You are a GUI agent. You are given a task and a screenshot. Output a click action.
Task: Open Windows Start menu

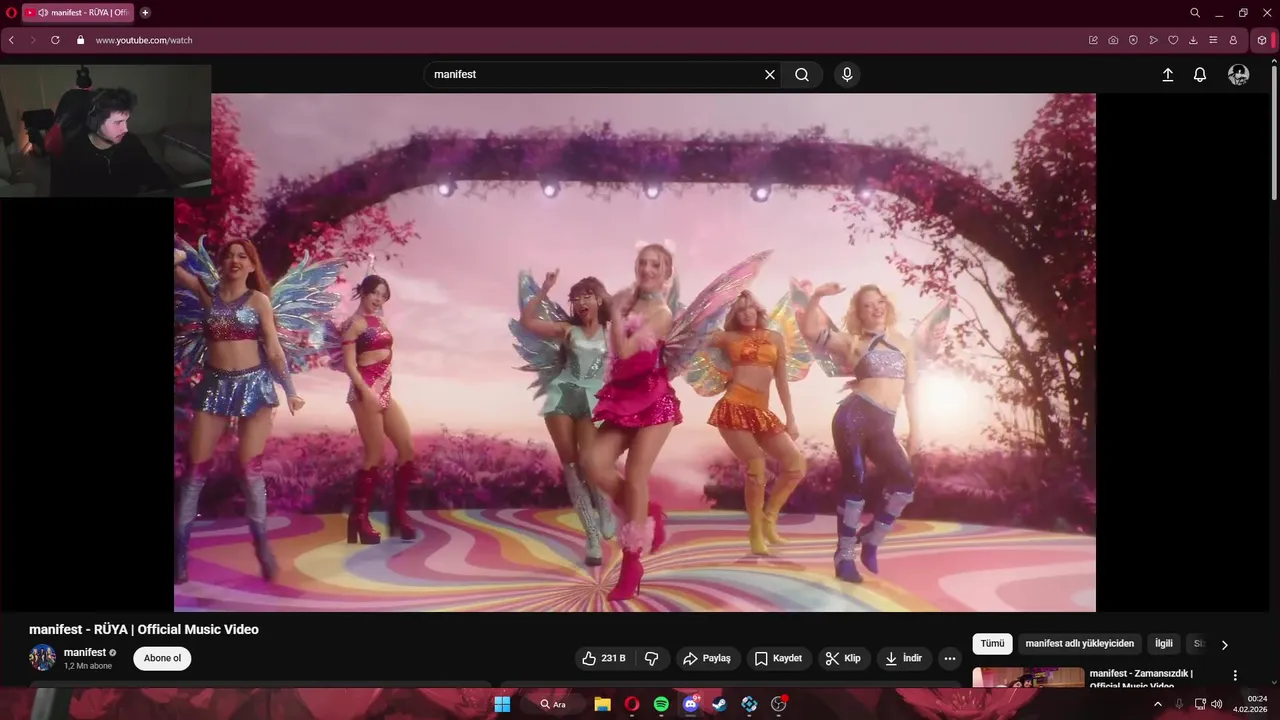coord(502,704)
